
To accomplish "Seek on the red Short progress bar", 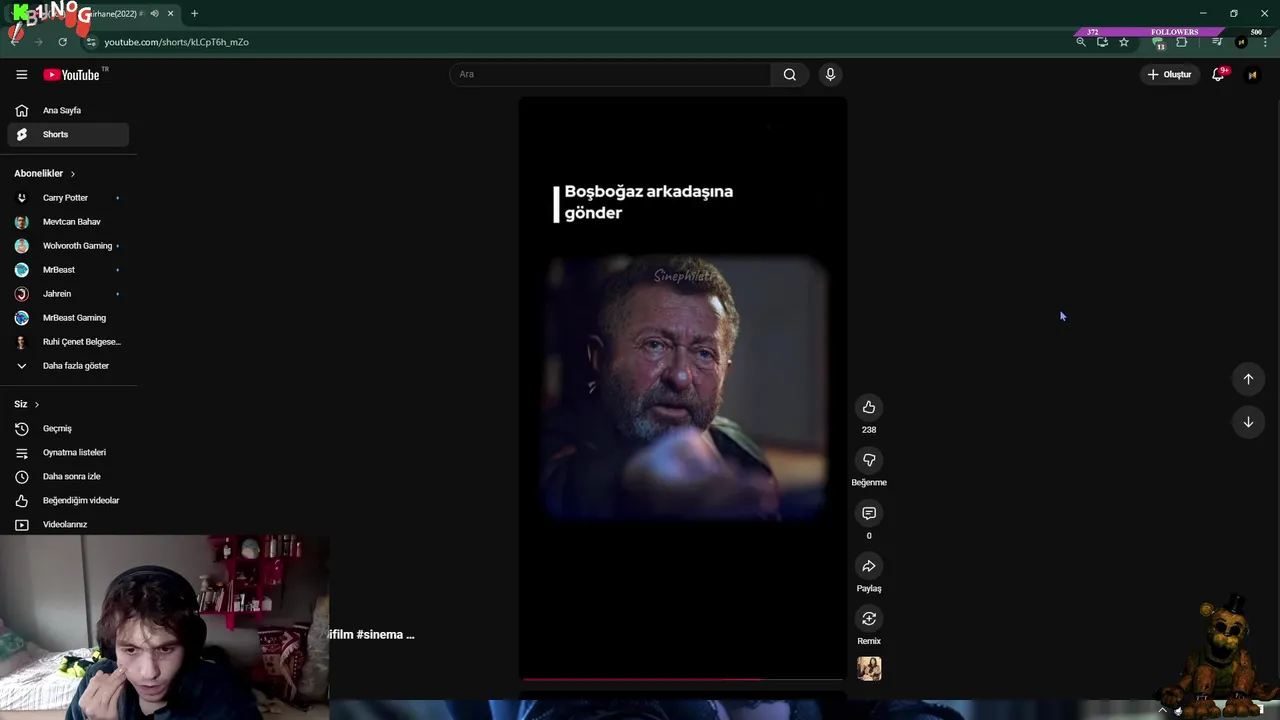I will point(683,679).
